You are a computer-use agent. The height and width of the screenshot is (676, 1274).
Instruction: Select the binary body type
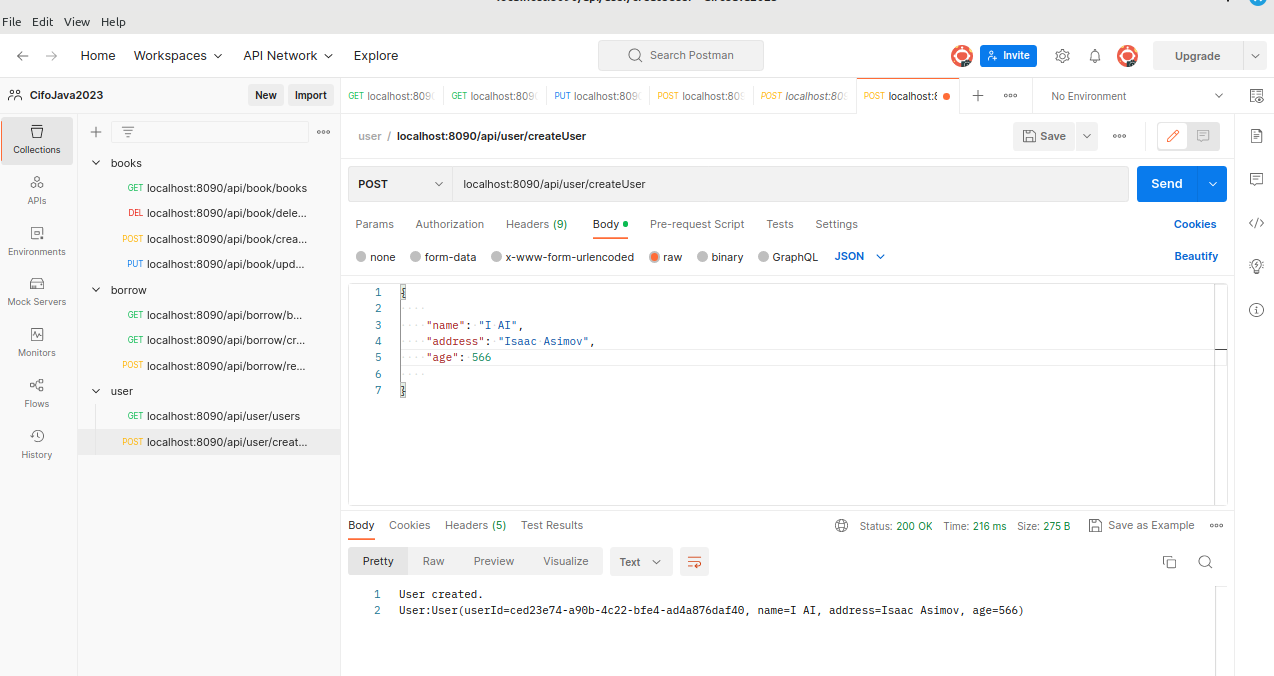click(x=720, y=257)
